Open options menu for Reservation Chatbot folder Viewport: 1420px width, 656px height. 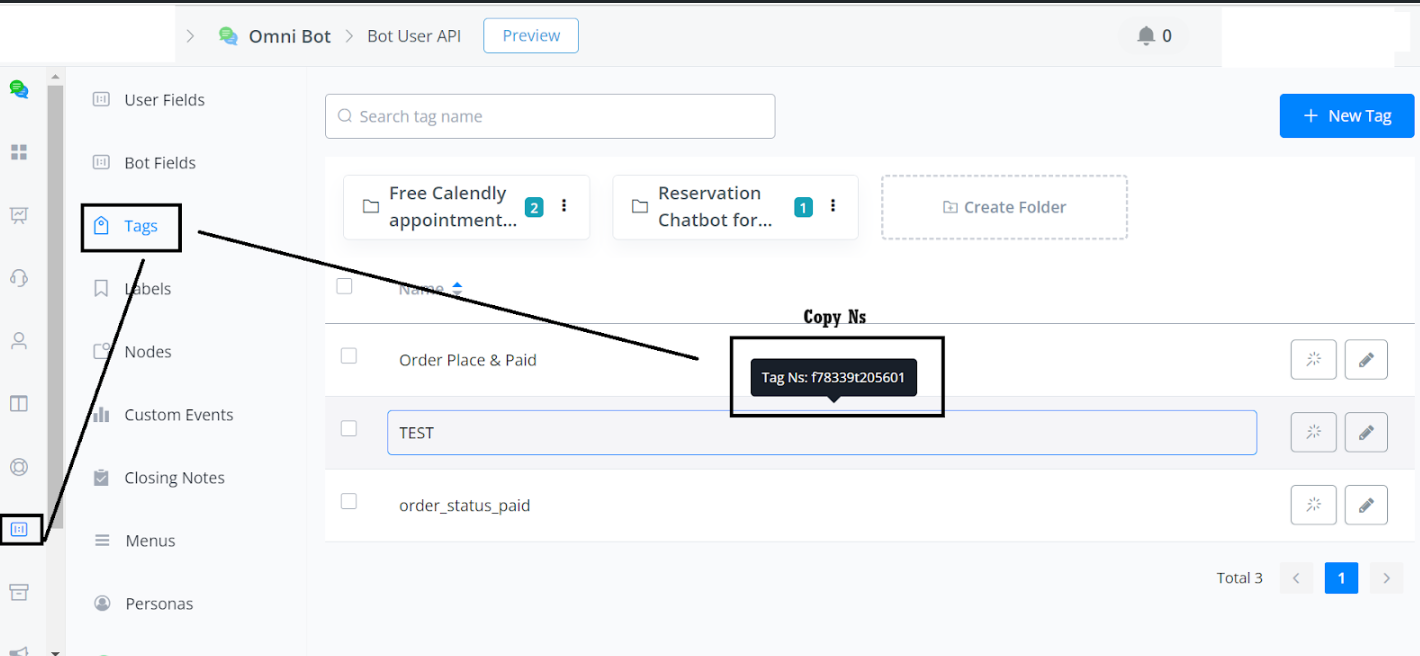coord(833,206)
